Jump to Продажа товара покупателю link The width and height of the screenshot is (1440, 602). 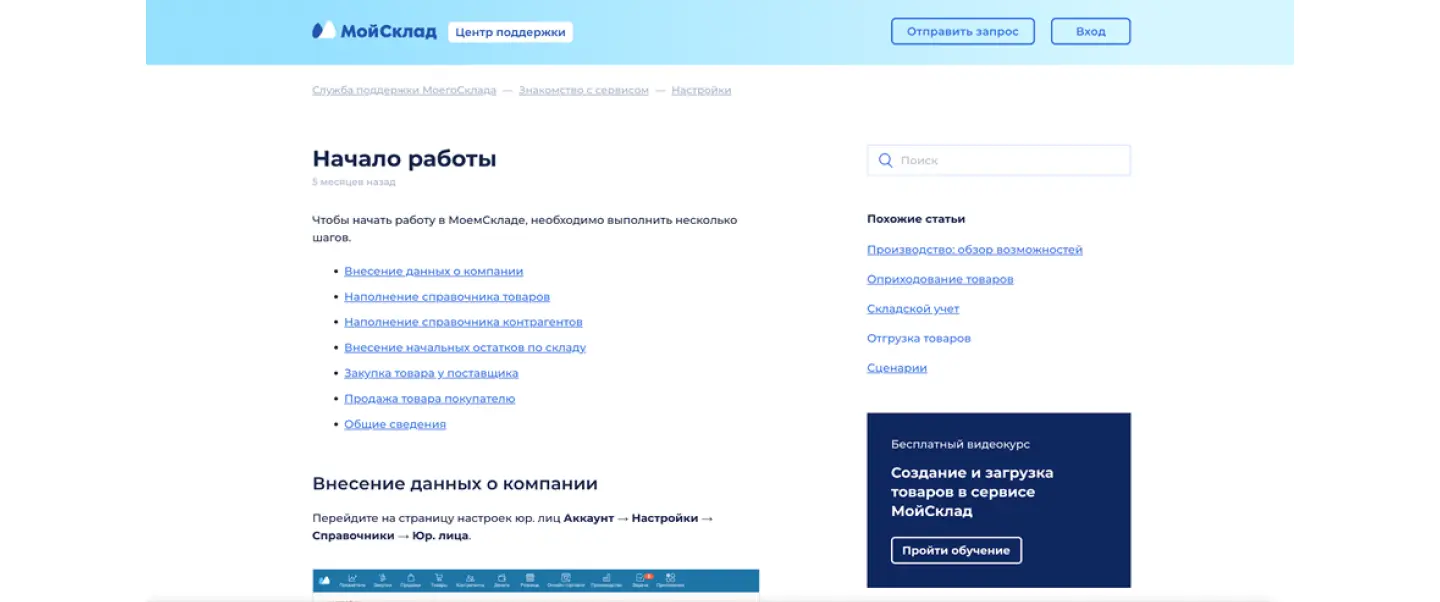[429, 398]
